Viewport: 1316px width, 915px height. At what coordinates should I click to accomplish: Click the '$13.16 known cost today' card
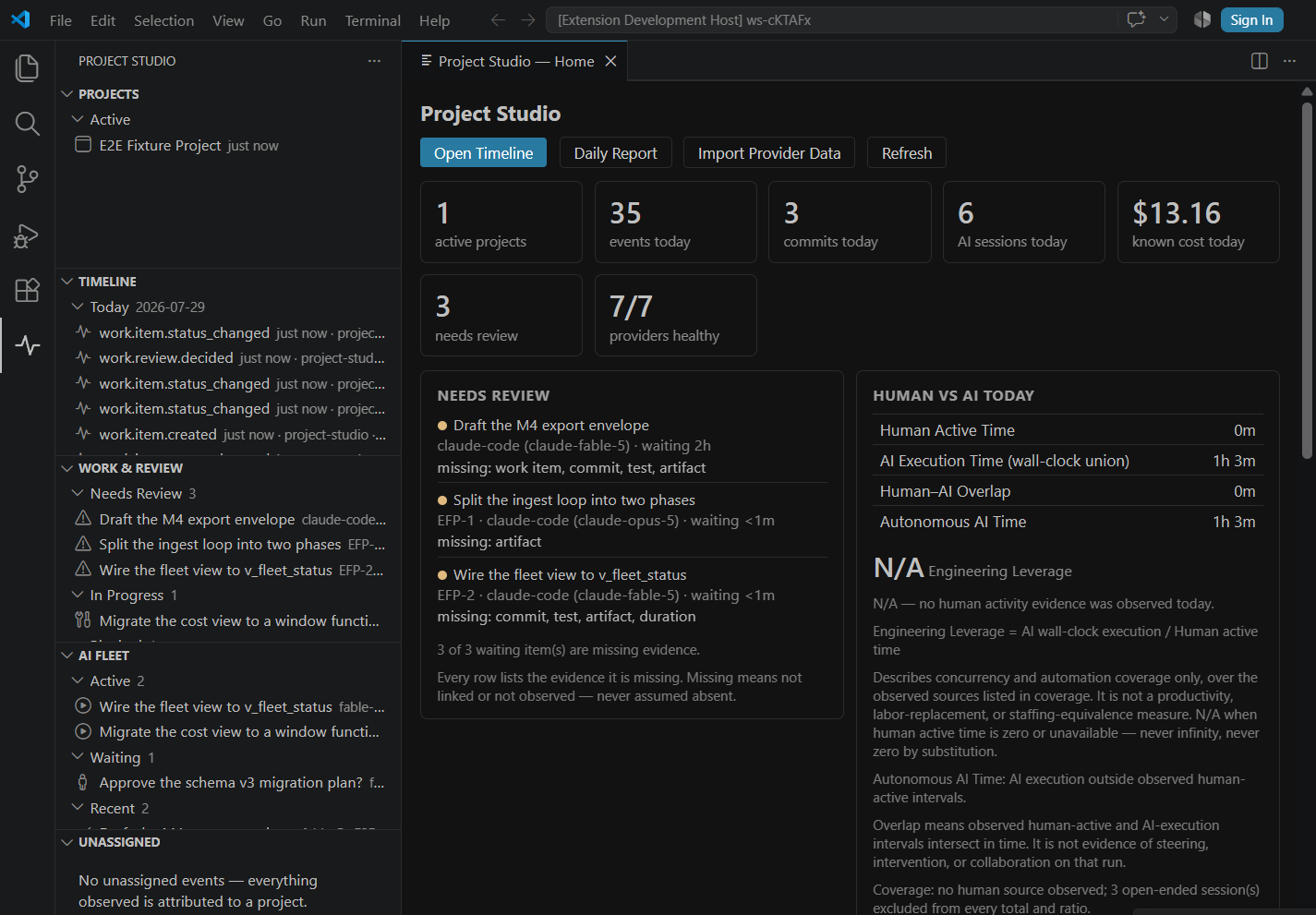1198,222
